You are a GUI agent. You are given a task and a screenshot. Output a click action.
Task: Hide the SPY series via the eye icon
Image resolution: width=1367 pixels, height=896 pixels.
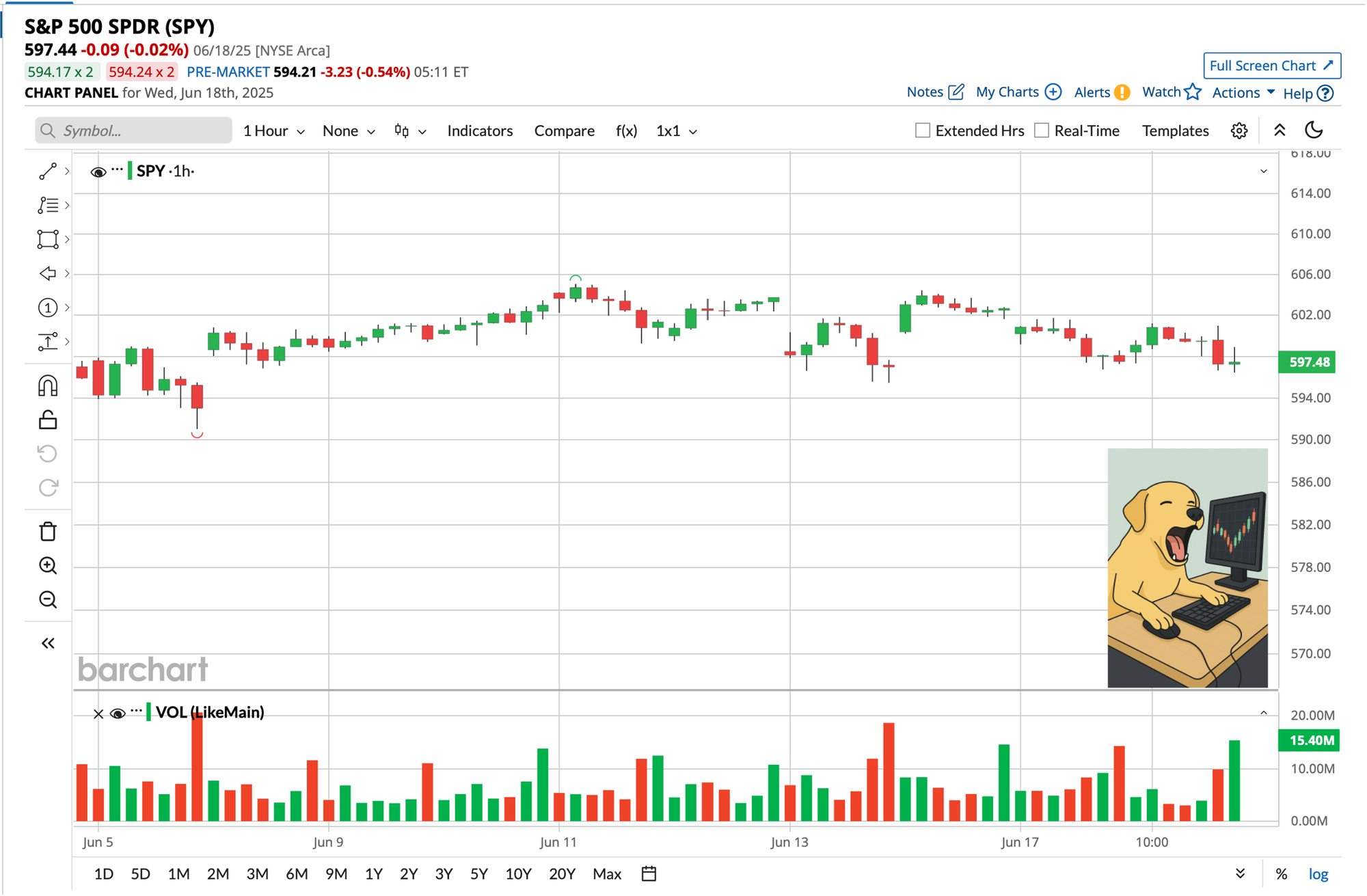pyautogui.click(x=98, y=172)
